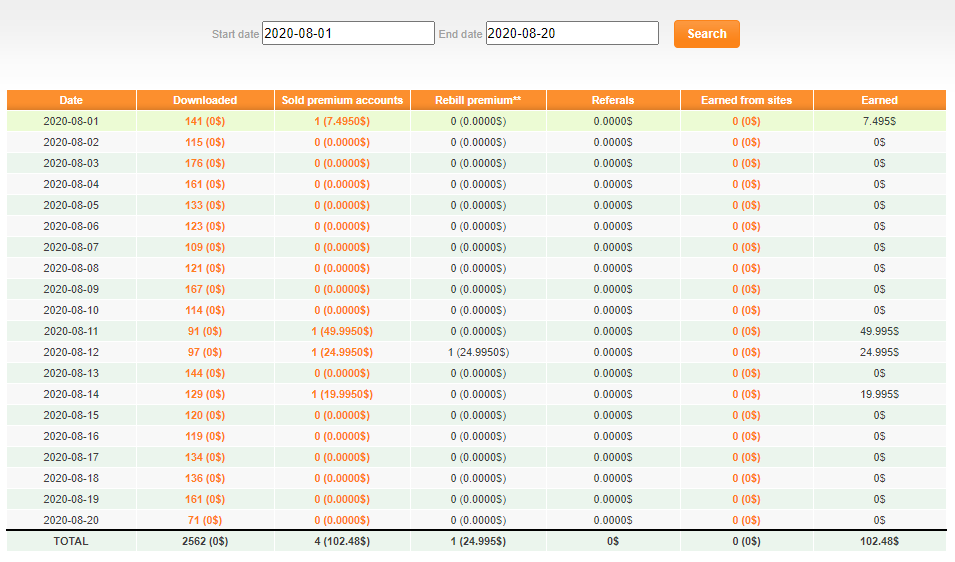
Task: Open the 1 (19.9950$) sold premium link
Action: pyautogui.click(x=342, y=395)
